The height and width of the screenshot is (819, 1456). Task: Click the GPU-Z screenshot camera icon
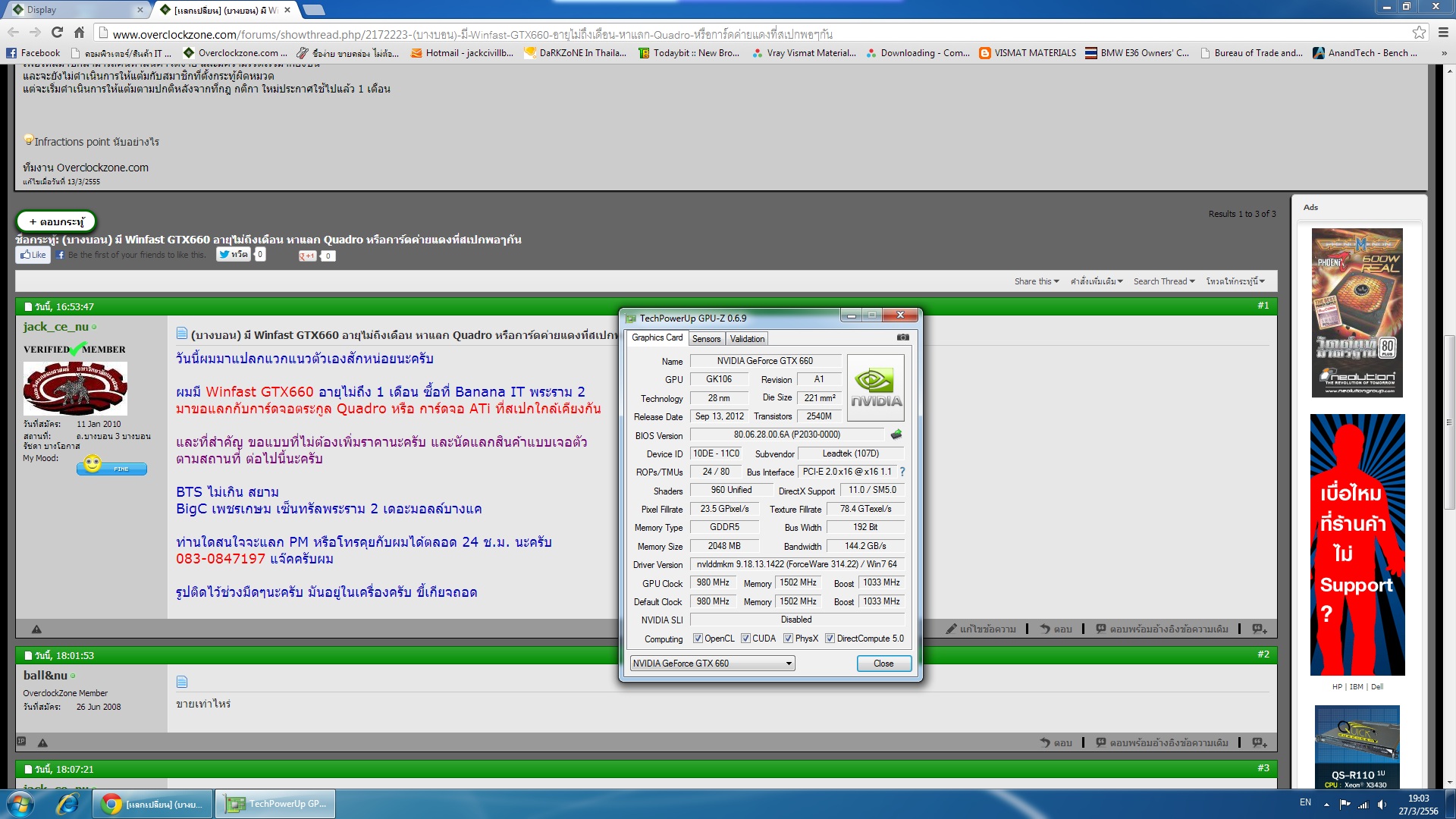click(x=902, y=337)
